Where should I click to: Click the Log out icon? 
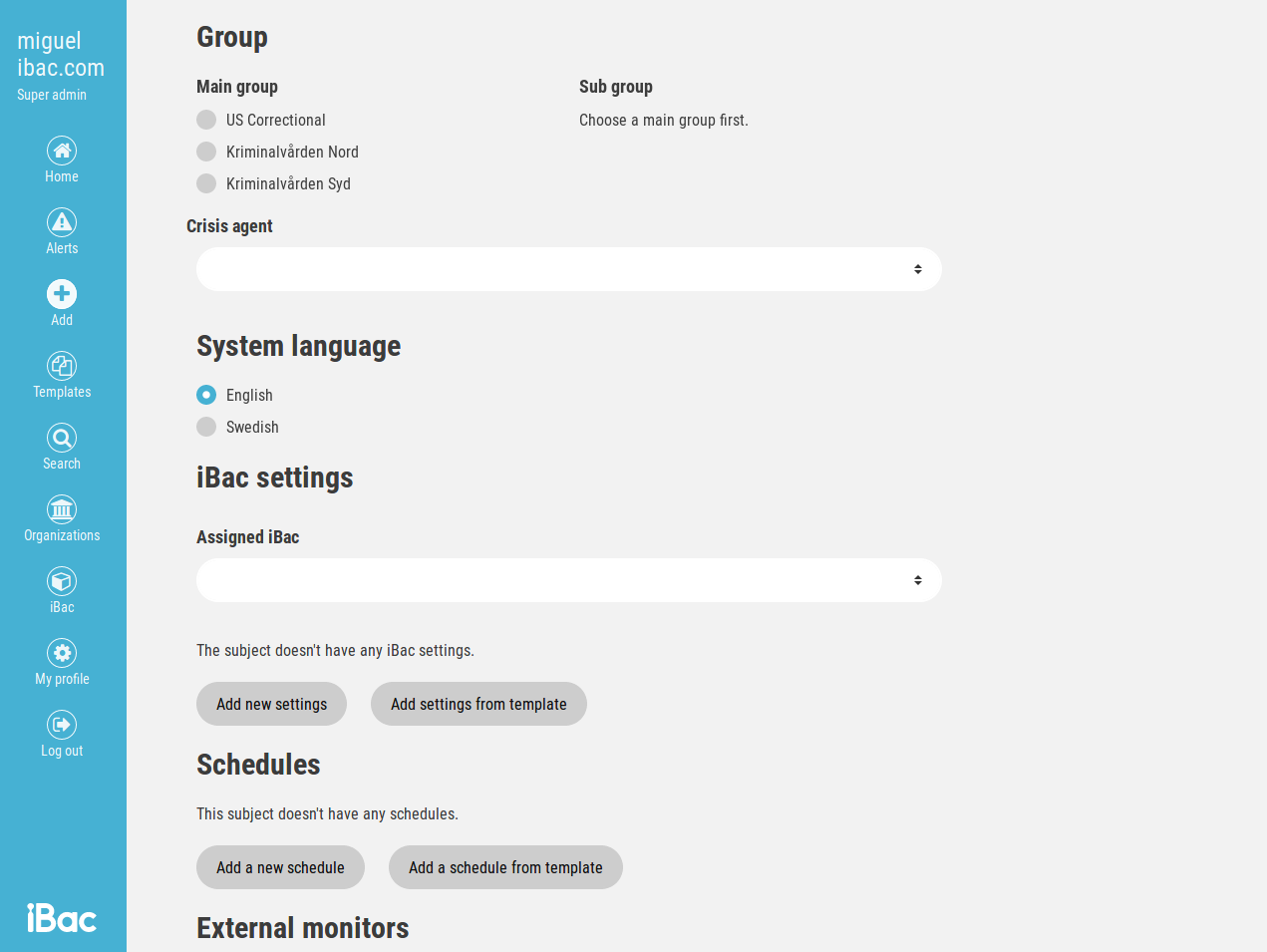pyautogui.click(x=62, y=725)
